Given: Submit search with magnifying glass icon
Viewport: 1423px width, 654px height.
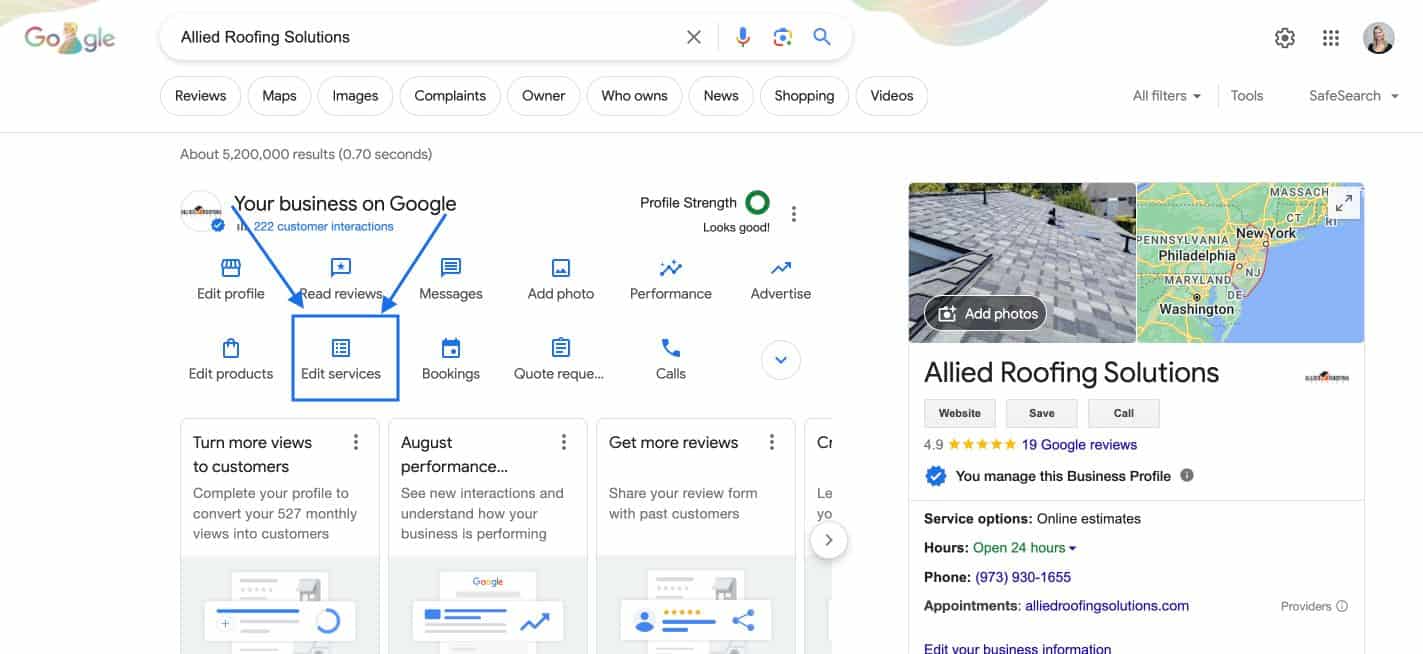Looking at the screenshot, I should 822,37.
